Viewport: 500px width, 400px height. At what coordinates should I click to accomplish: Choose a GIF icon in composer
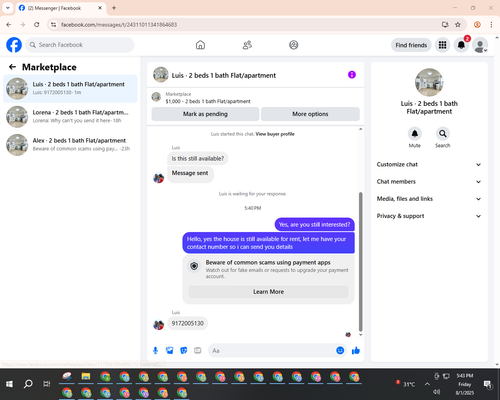tap(198, 350)
